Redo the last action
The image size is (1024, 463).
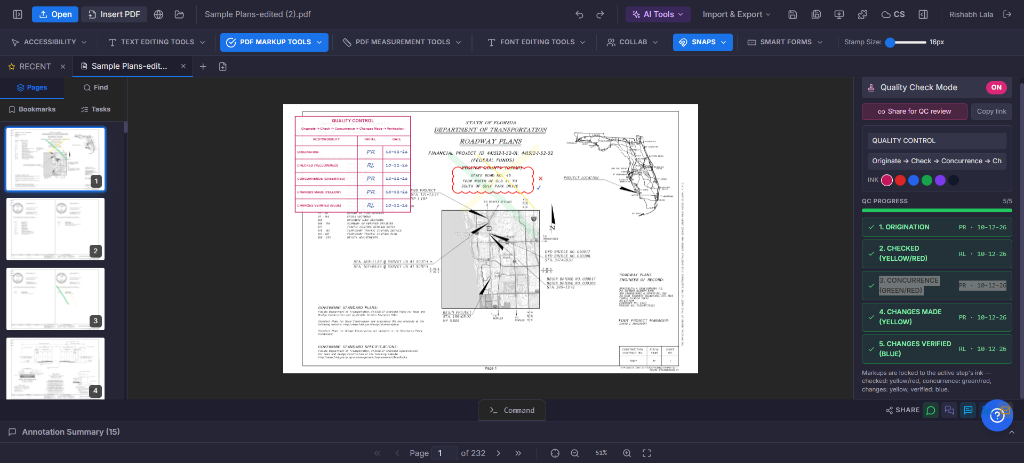coord(600,14)
